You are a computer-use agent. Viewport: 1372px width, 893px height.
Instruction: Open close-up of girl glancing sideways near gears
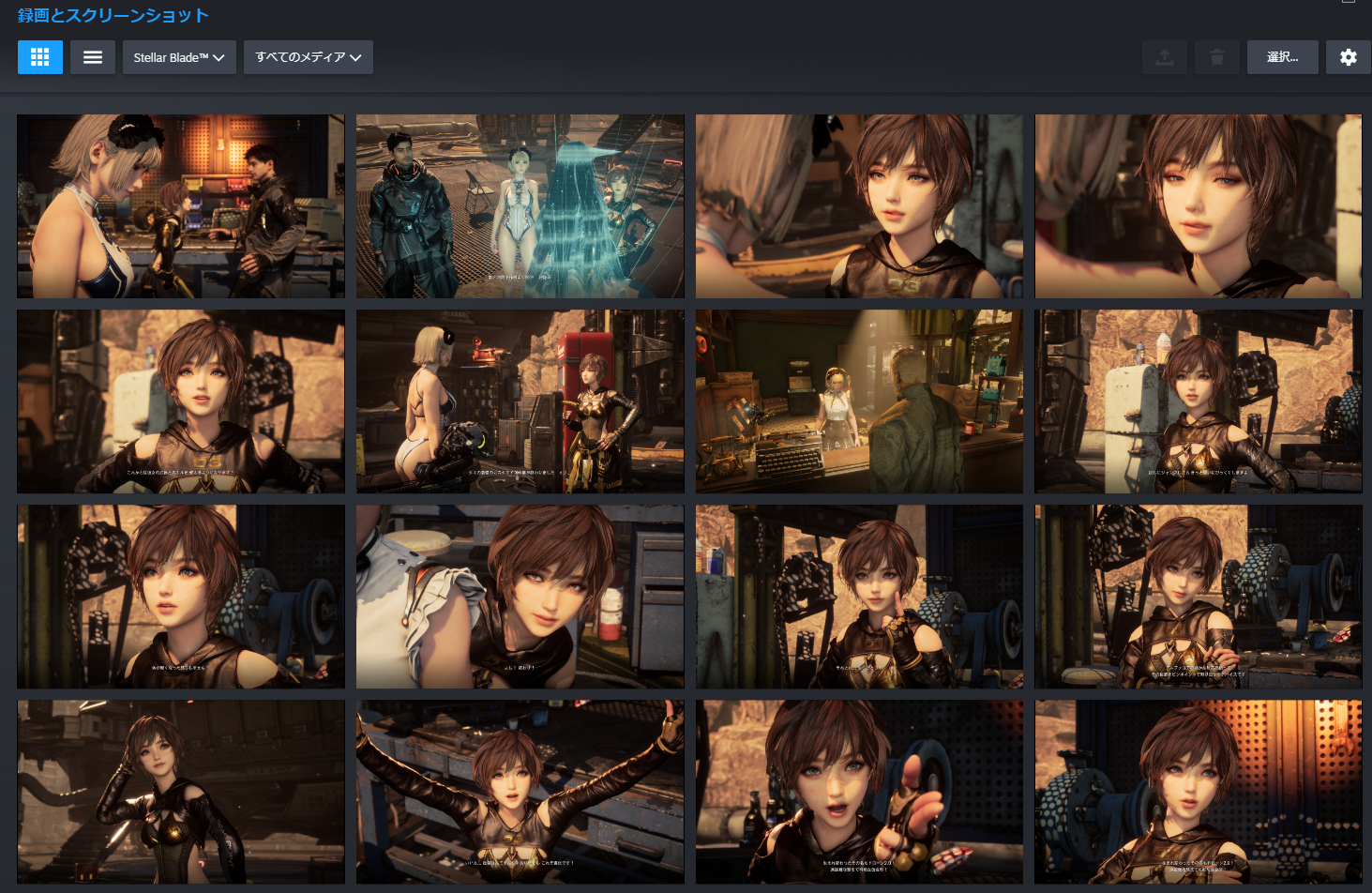tap(181, 597)
